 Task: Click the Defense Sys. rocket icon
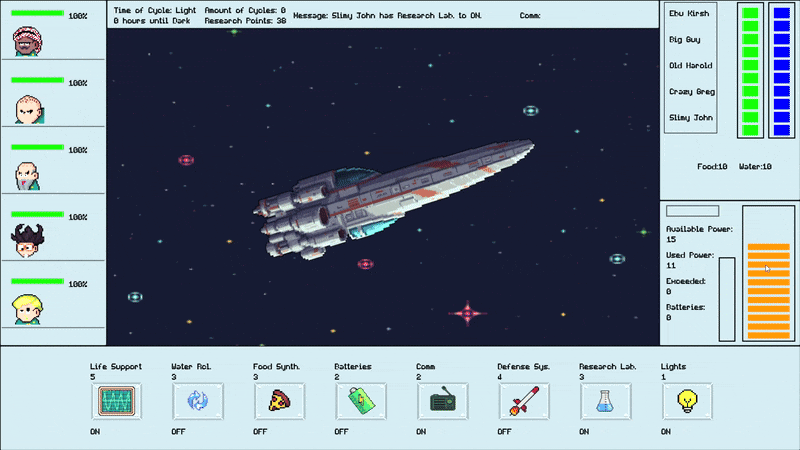[519, 402]
